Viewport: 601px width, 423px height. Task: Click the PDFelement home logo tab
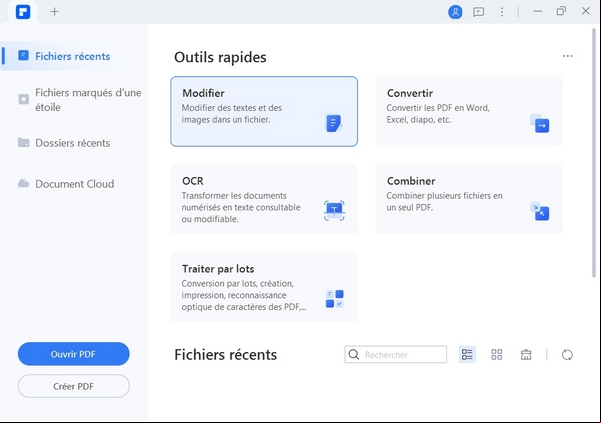(23, 12)
